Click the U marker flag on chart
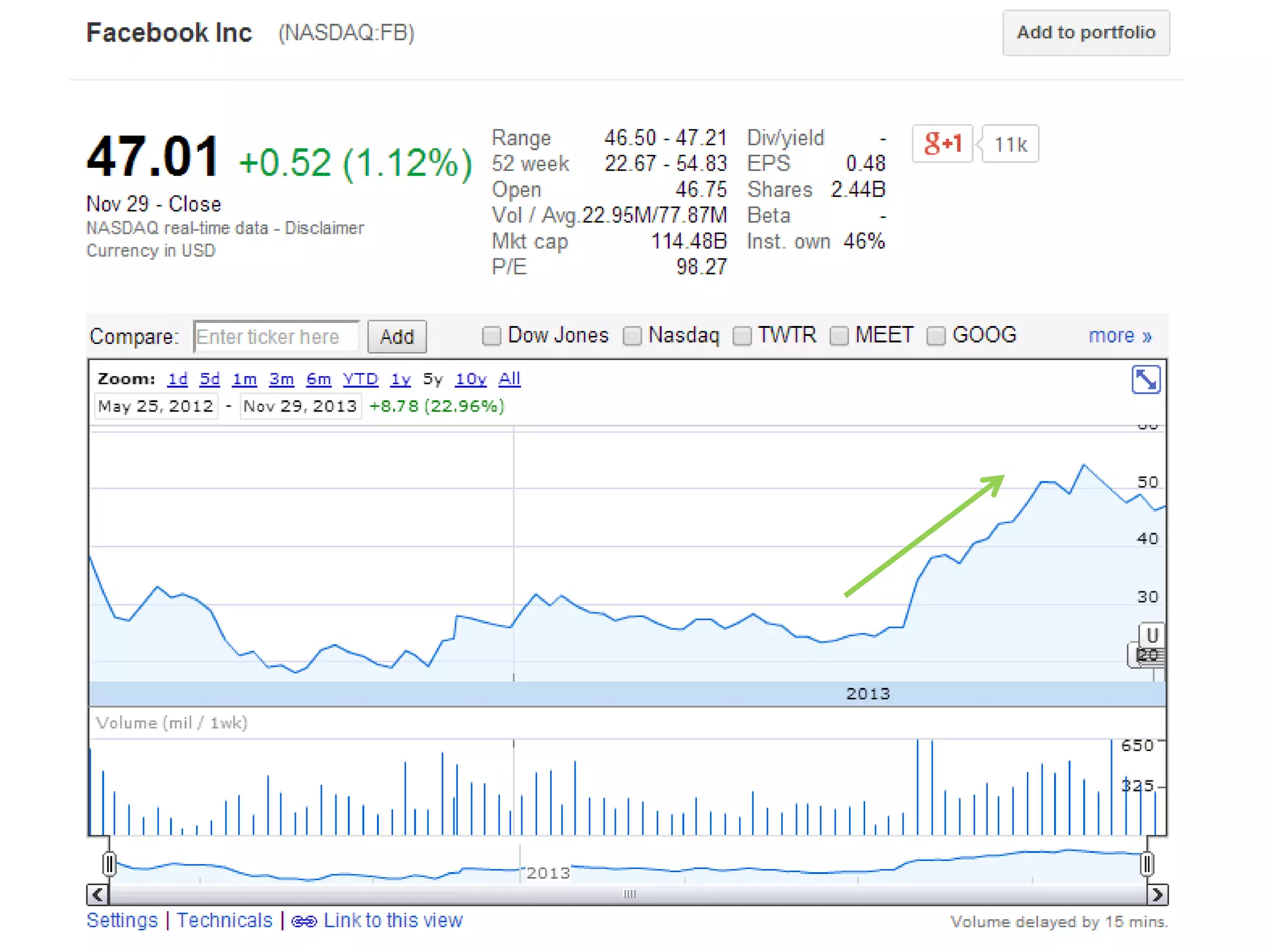 [1152, 635]
